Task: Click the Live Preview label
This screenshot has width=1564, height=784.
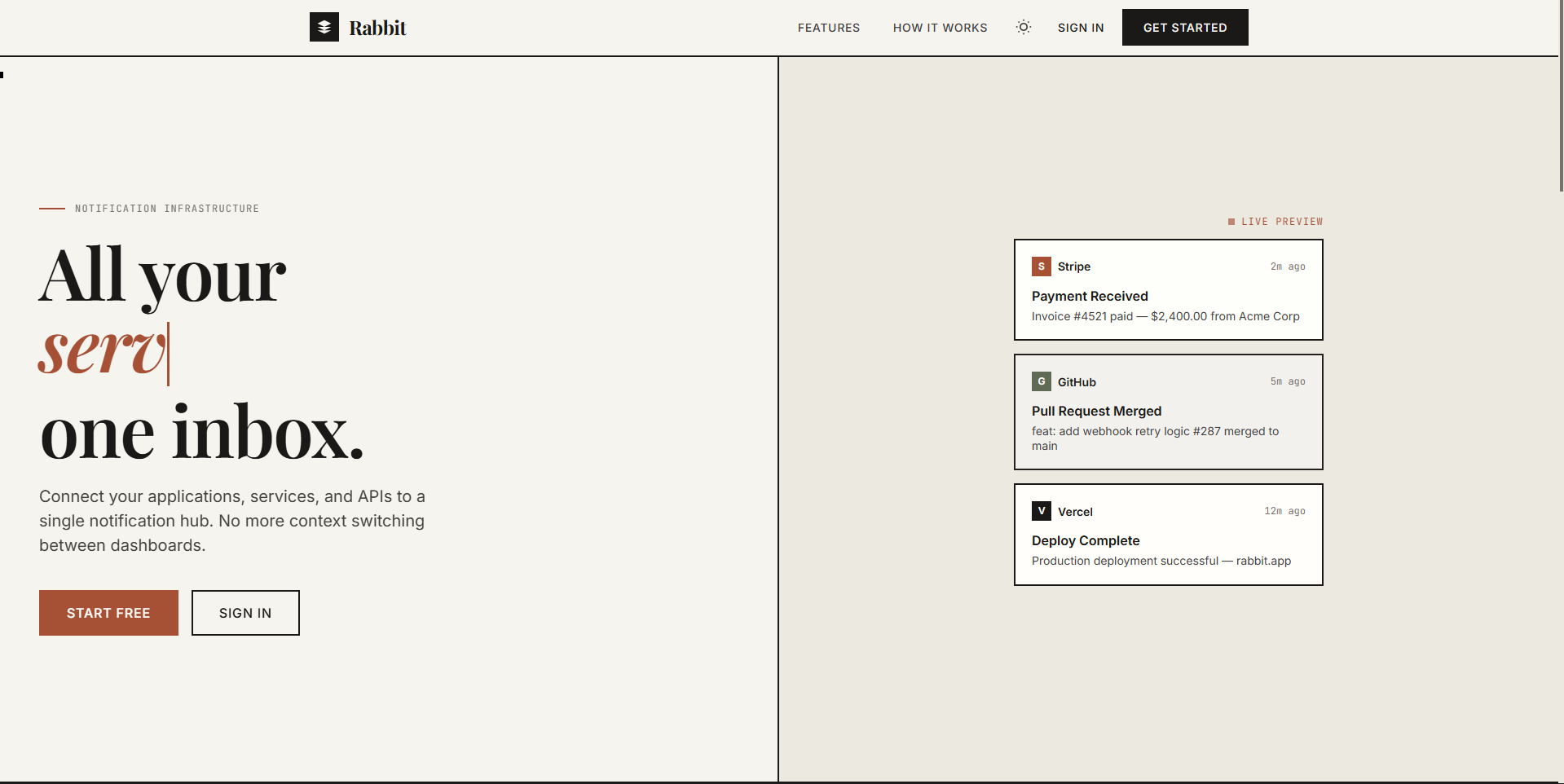Action: point(1282,222)
